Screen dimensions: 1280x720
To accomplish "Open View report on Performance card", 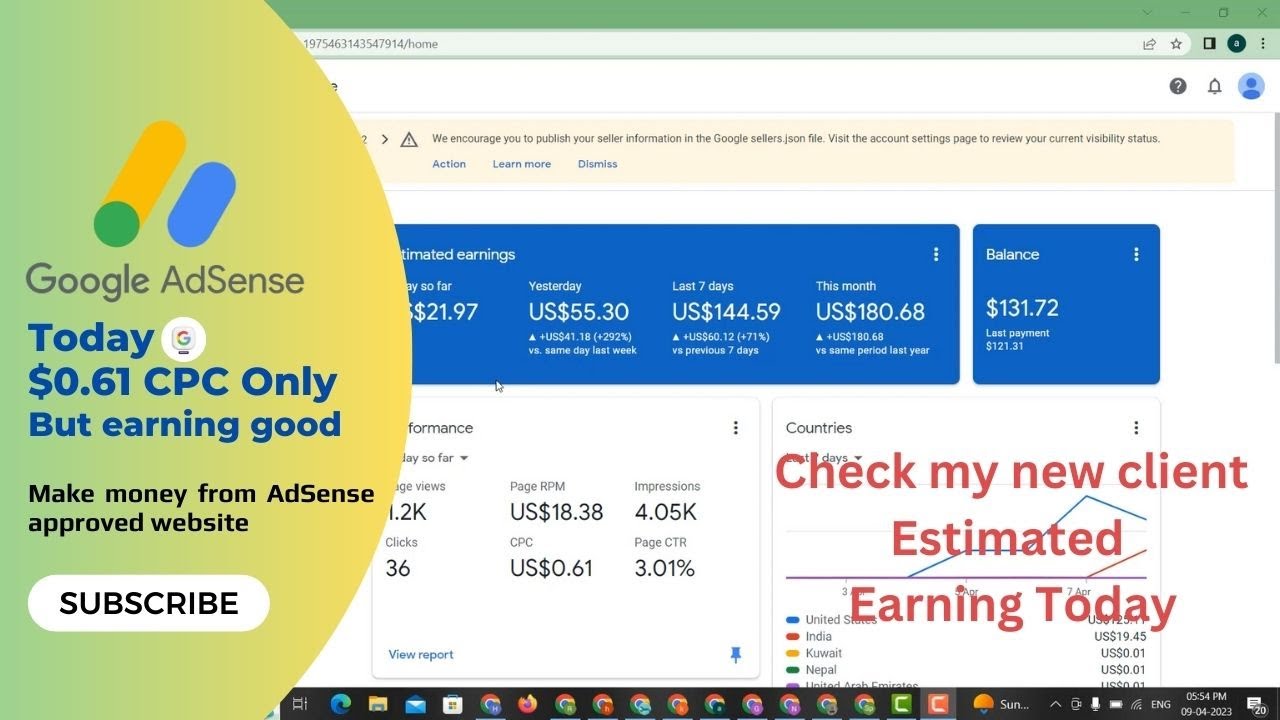I will click(x=421, y=655).
